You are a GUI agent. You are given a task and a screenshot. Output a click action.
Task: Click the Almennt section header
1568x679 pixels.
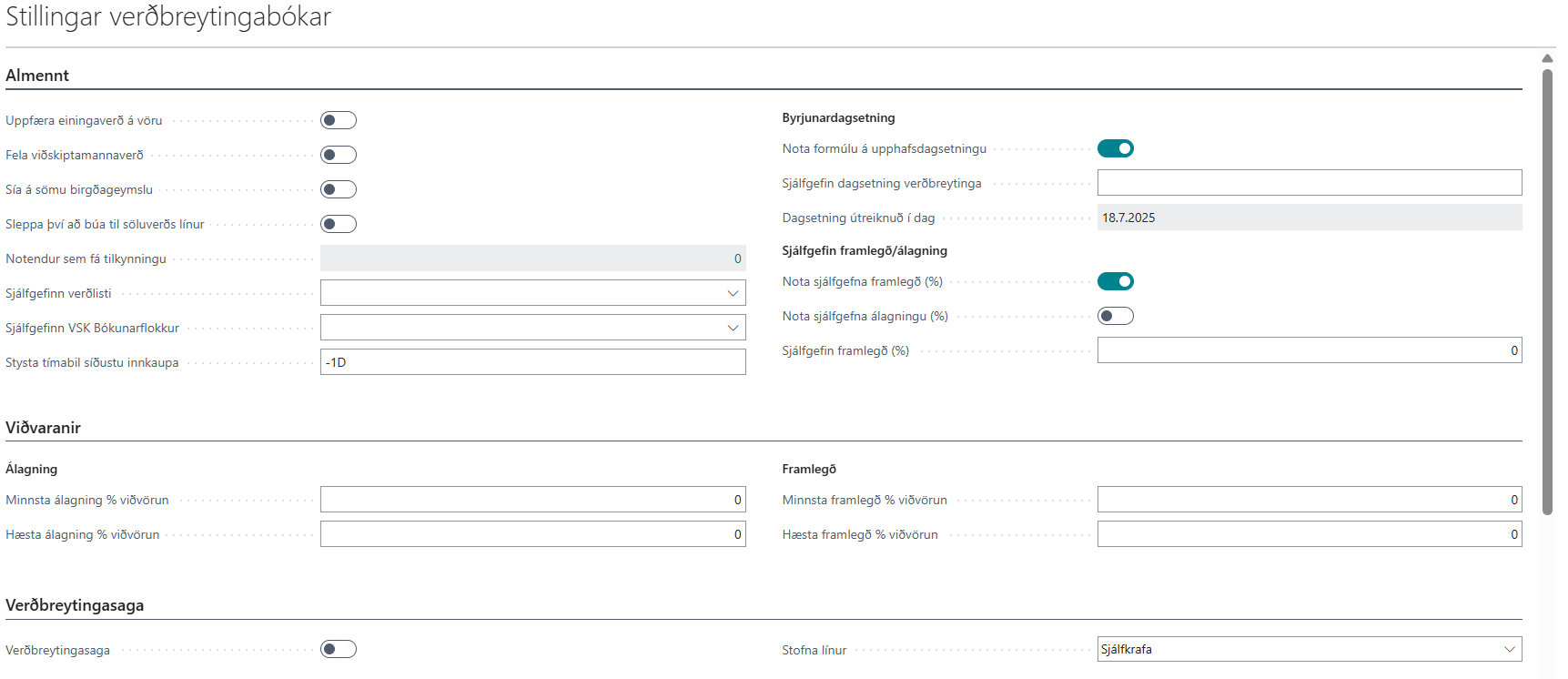37,76
